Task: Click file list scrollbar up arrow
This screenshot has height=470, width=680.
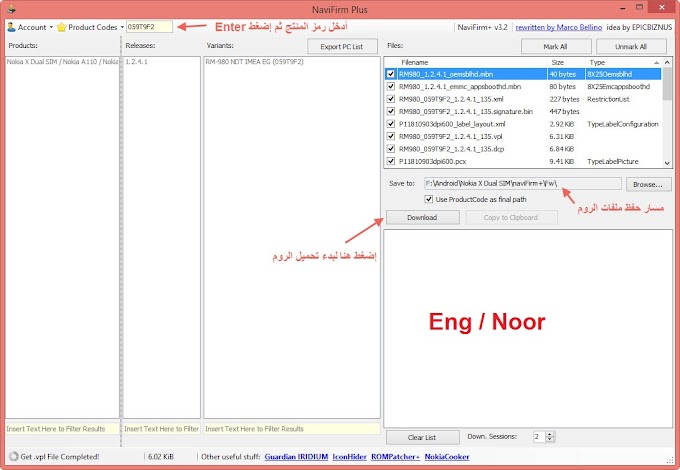Action: pyautogui.click(x=667, y=62)
